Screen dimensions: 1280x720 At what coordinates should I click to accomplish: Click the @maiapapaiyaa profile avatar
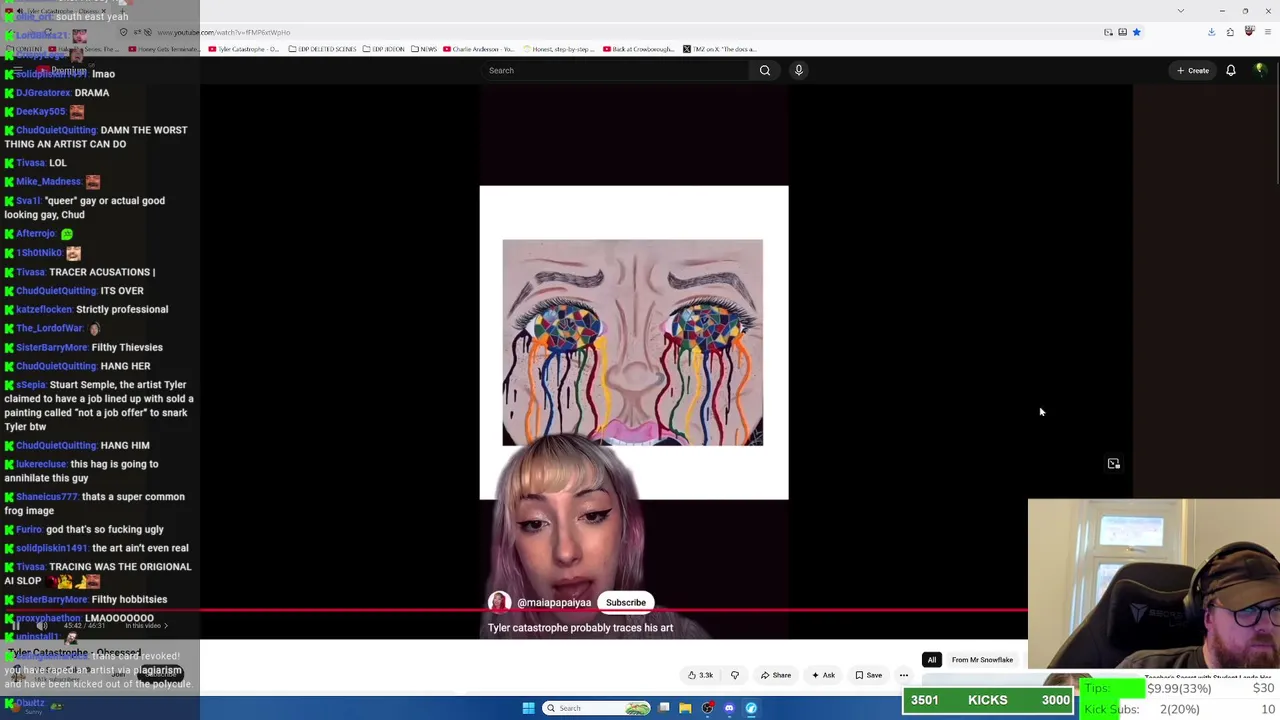click(499, 602)
